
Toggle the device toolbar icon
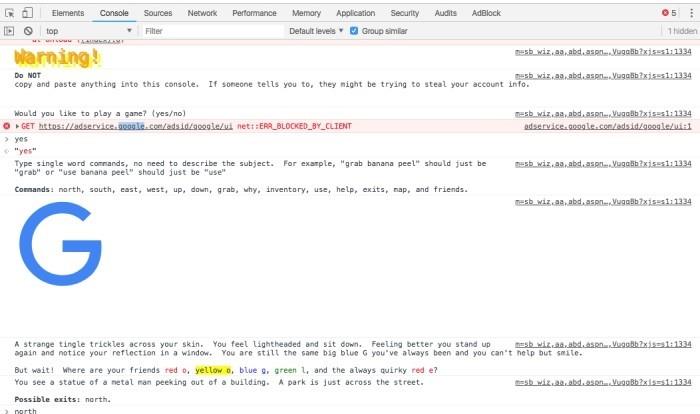(27, 13)
